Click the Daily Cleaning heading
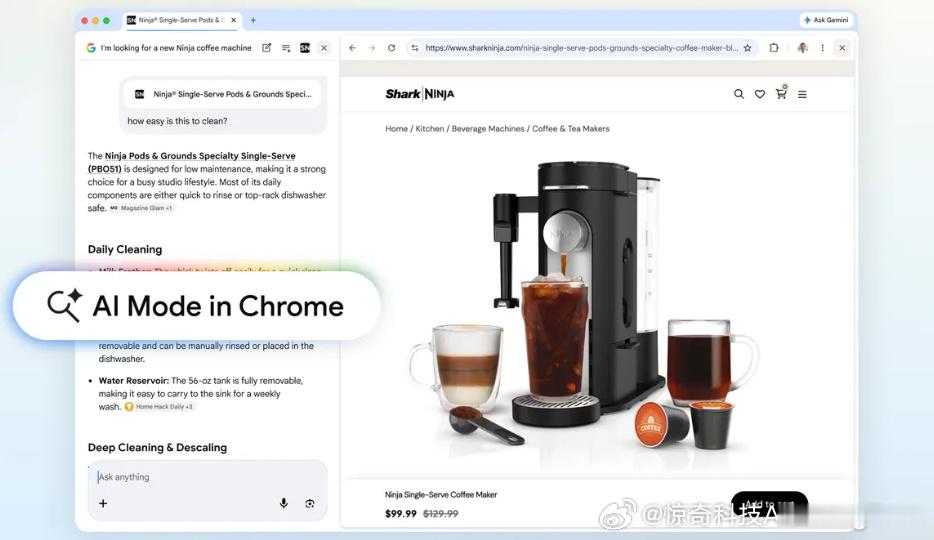 (125, 249)
